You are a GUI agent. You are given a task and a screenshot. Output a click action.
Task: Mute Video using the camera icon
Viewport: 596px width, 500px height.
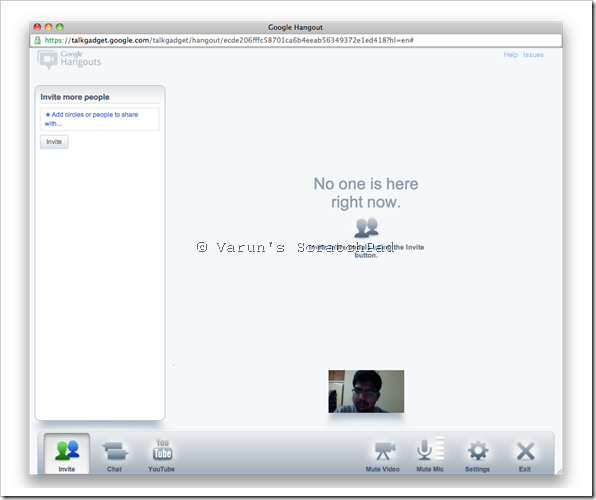pos(383,456)
